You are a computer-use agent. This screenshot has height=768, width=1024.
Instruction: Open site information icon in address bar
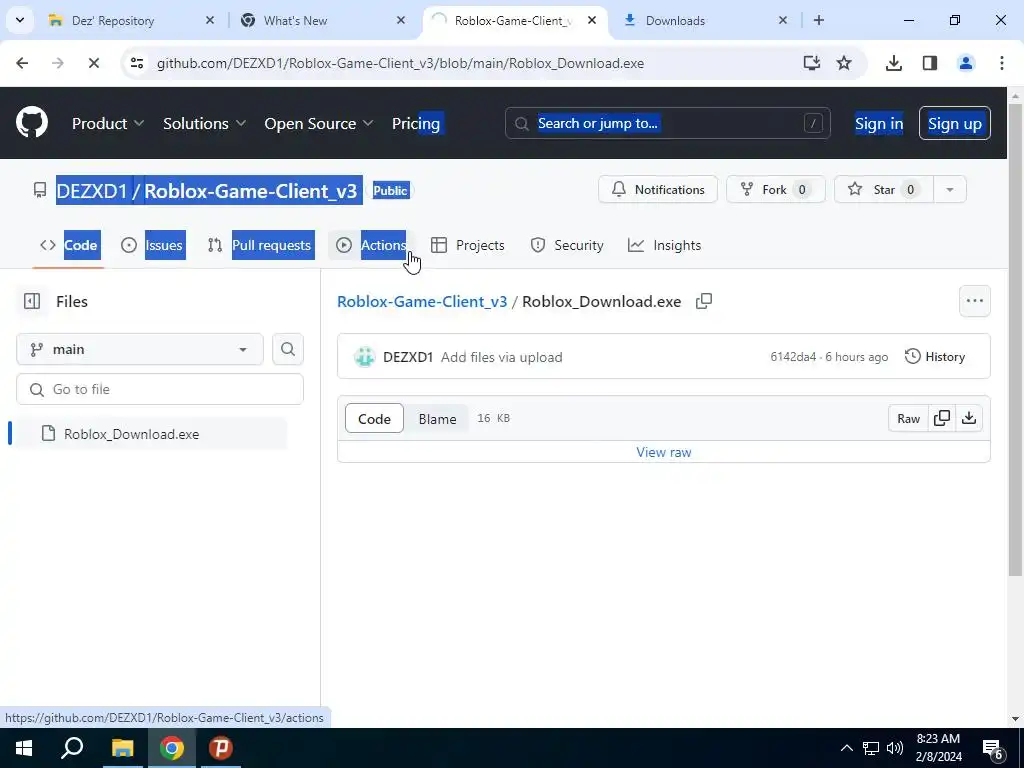point(137,63)
